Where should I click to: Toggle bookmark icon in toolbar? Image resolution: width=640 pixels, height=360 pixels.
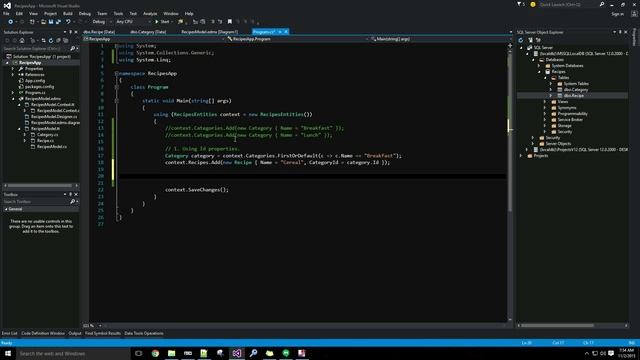pos(230,22)
